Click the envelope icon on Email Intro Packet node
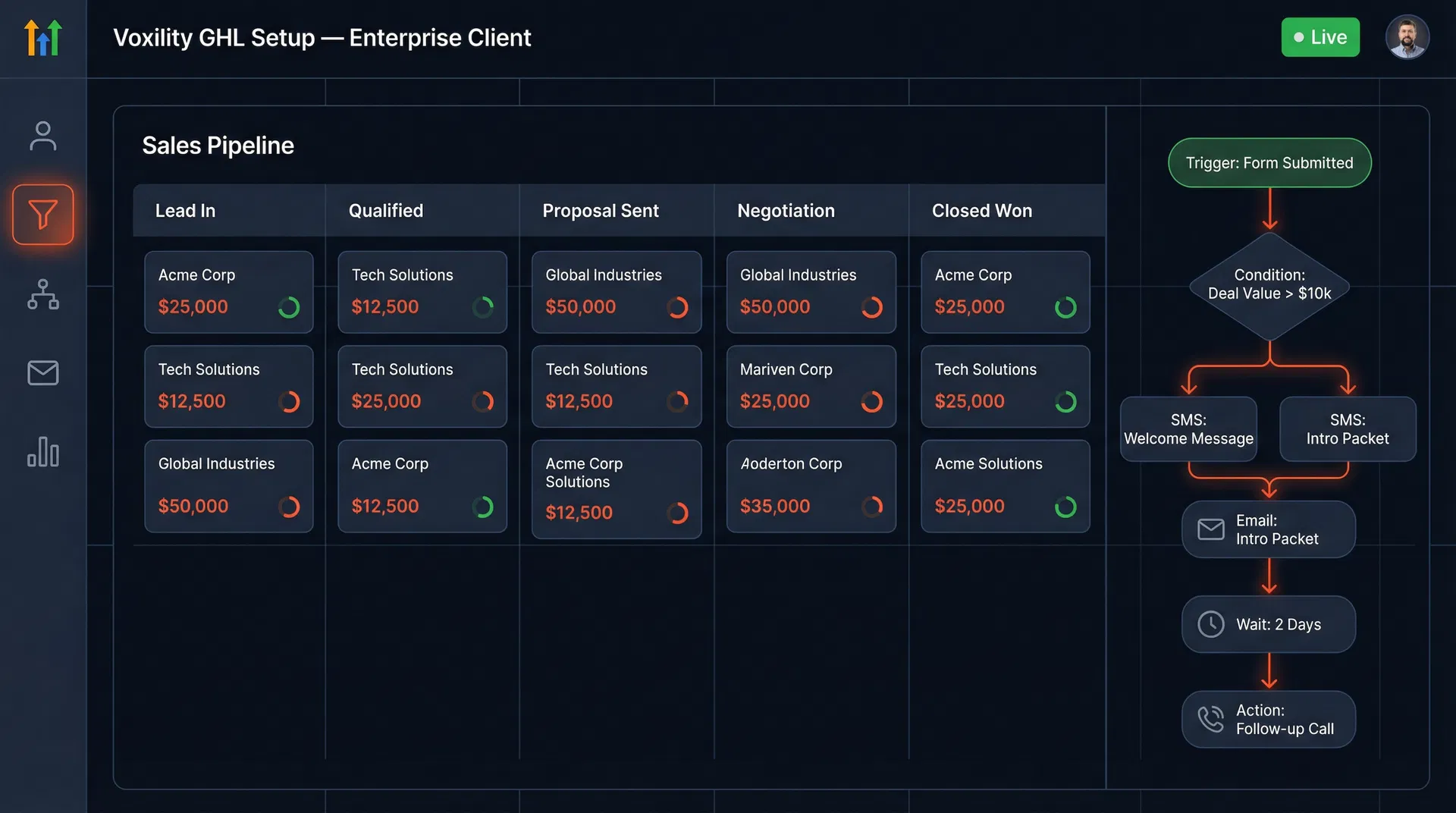1456x813 pixels. 1211,529
